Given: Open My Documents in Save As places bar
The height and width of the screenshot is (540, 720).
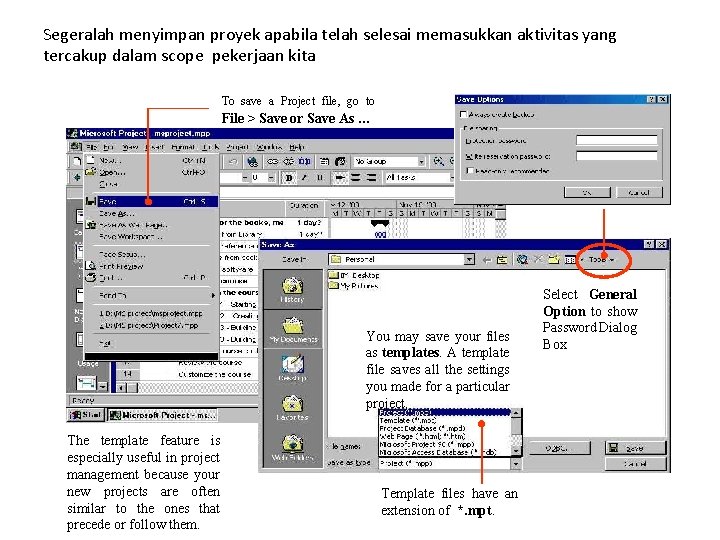Looking at the screenshot, I should pyautogui.click(x=293, y=330).
